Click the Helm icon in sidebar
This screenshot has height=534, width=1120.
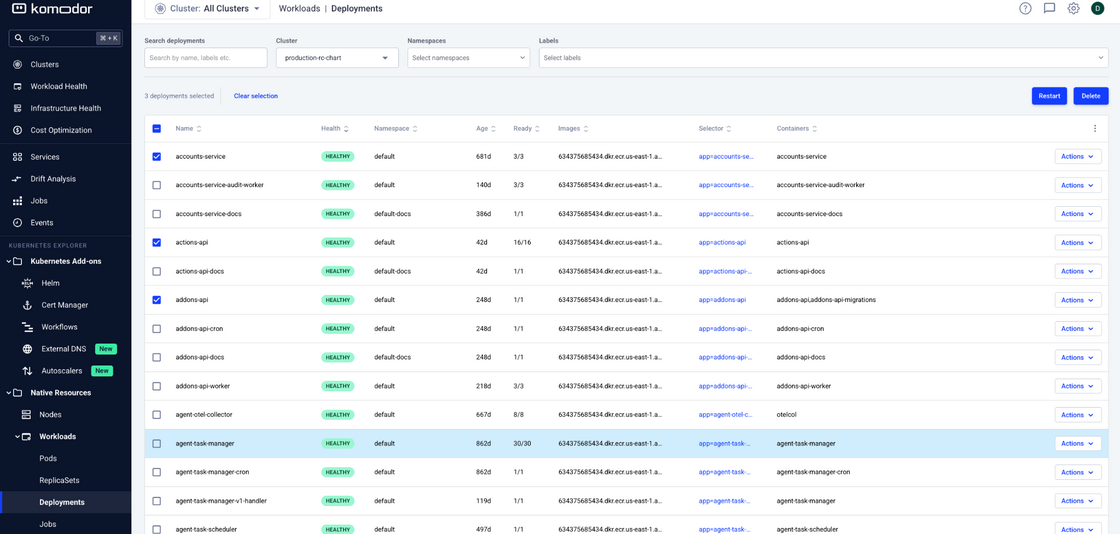pos(27,283)
